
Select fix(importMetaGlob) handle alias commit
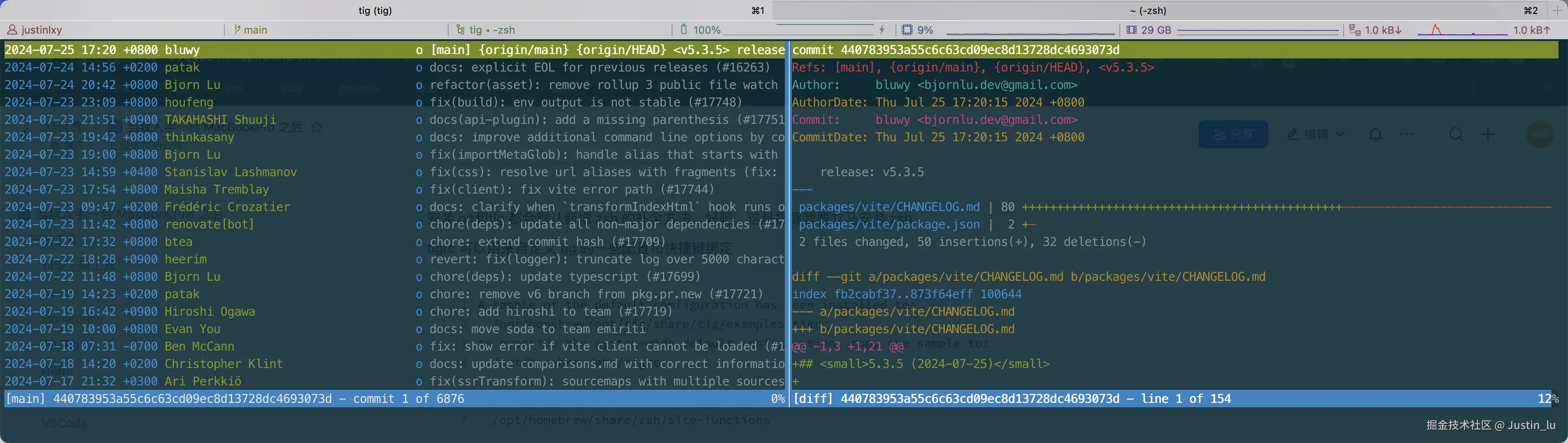[x=395, y=155]
